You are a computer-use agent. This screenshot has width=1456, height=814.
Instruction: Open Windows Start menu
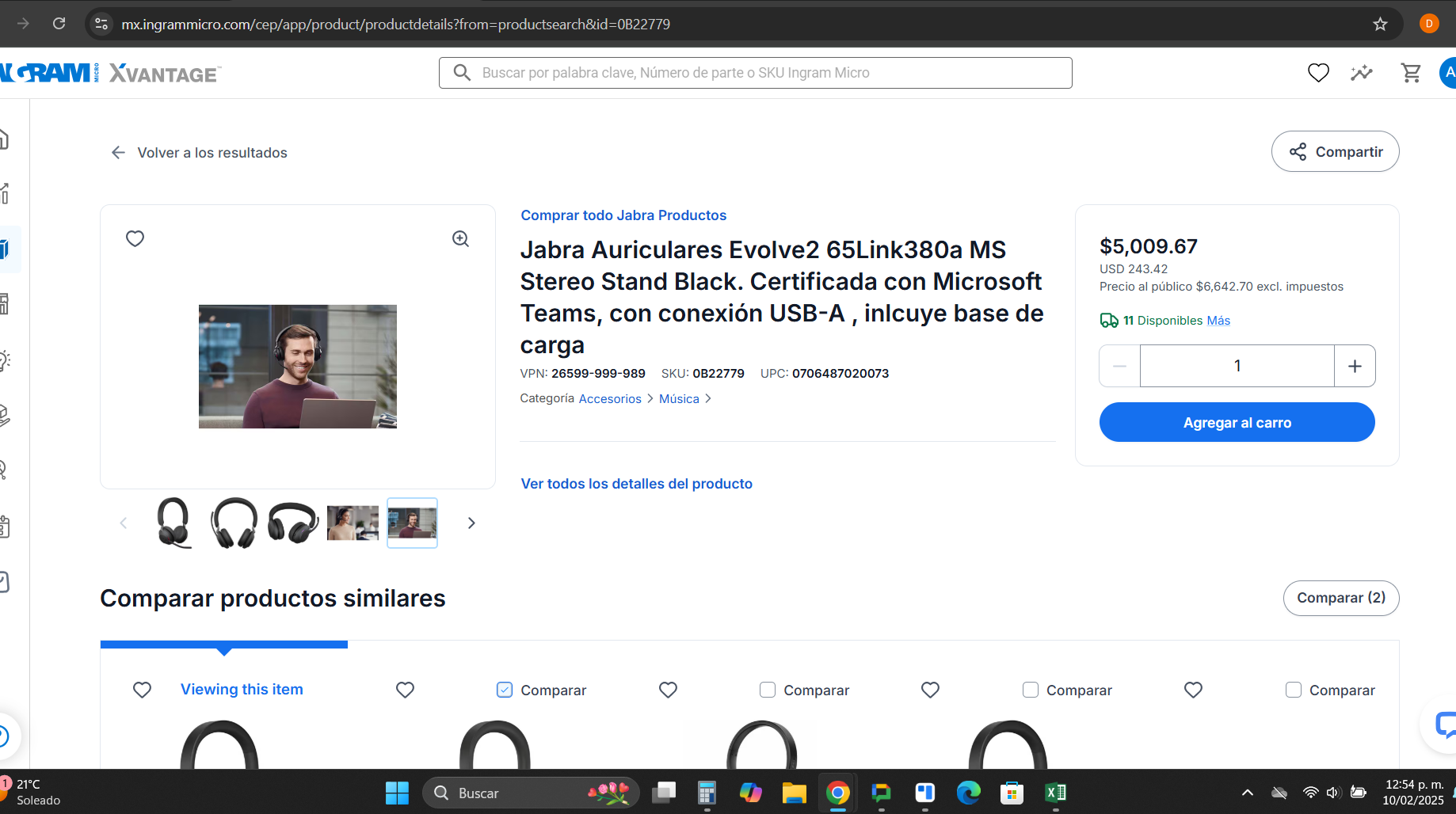(x=397, y=793)
